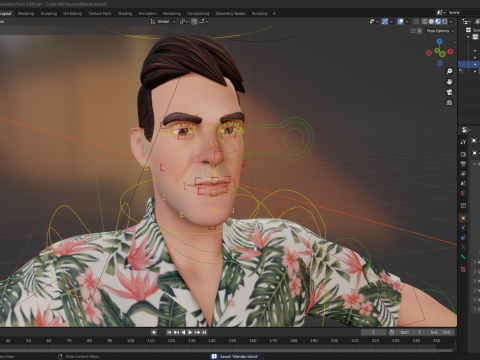Switch to the Shading workspace tab
The height and width of the screenshot is (360, 480).
125,14
